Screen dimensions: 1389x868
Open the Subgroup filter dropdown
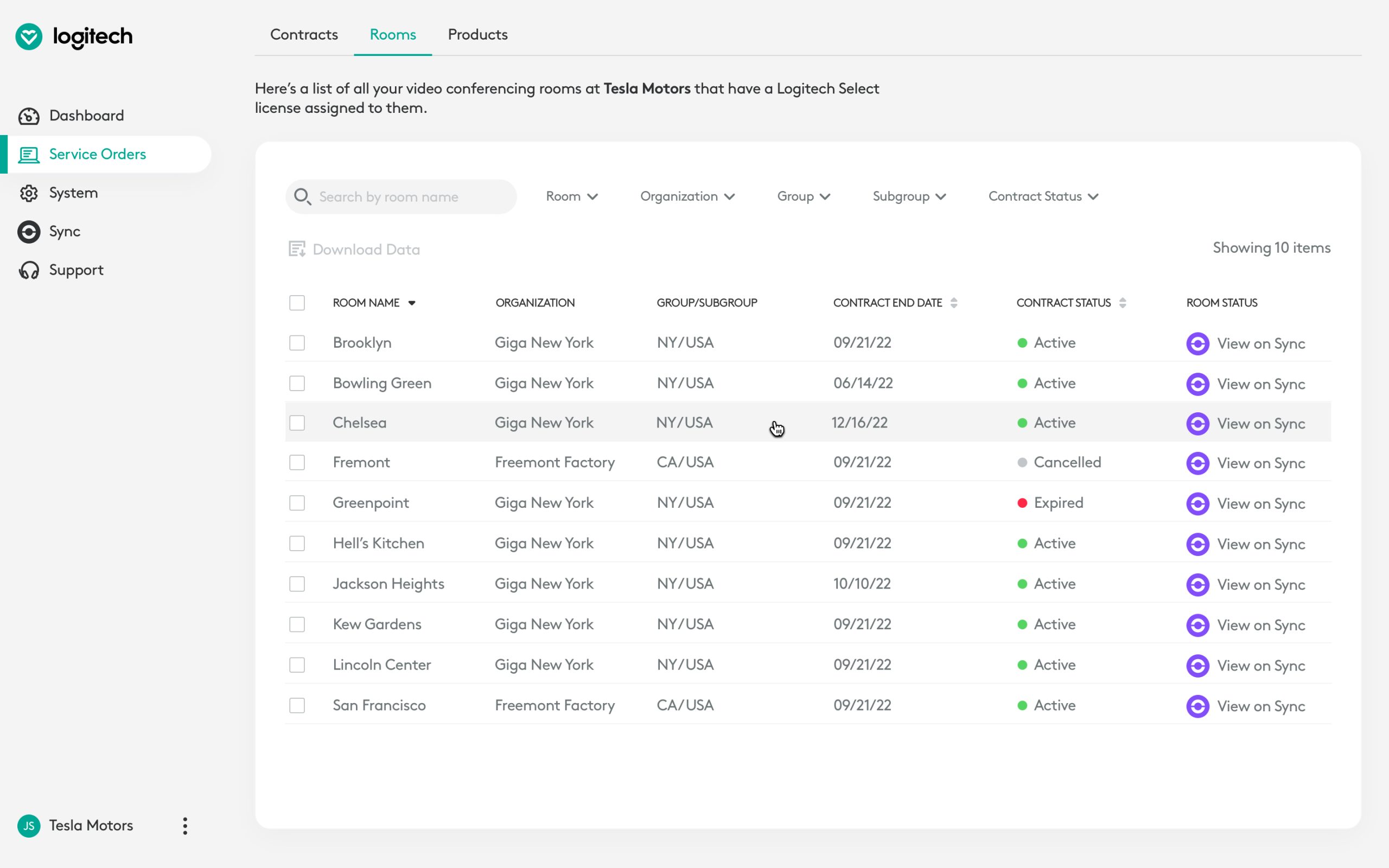(909, 196)
